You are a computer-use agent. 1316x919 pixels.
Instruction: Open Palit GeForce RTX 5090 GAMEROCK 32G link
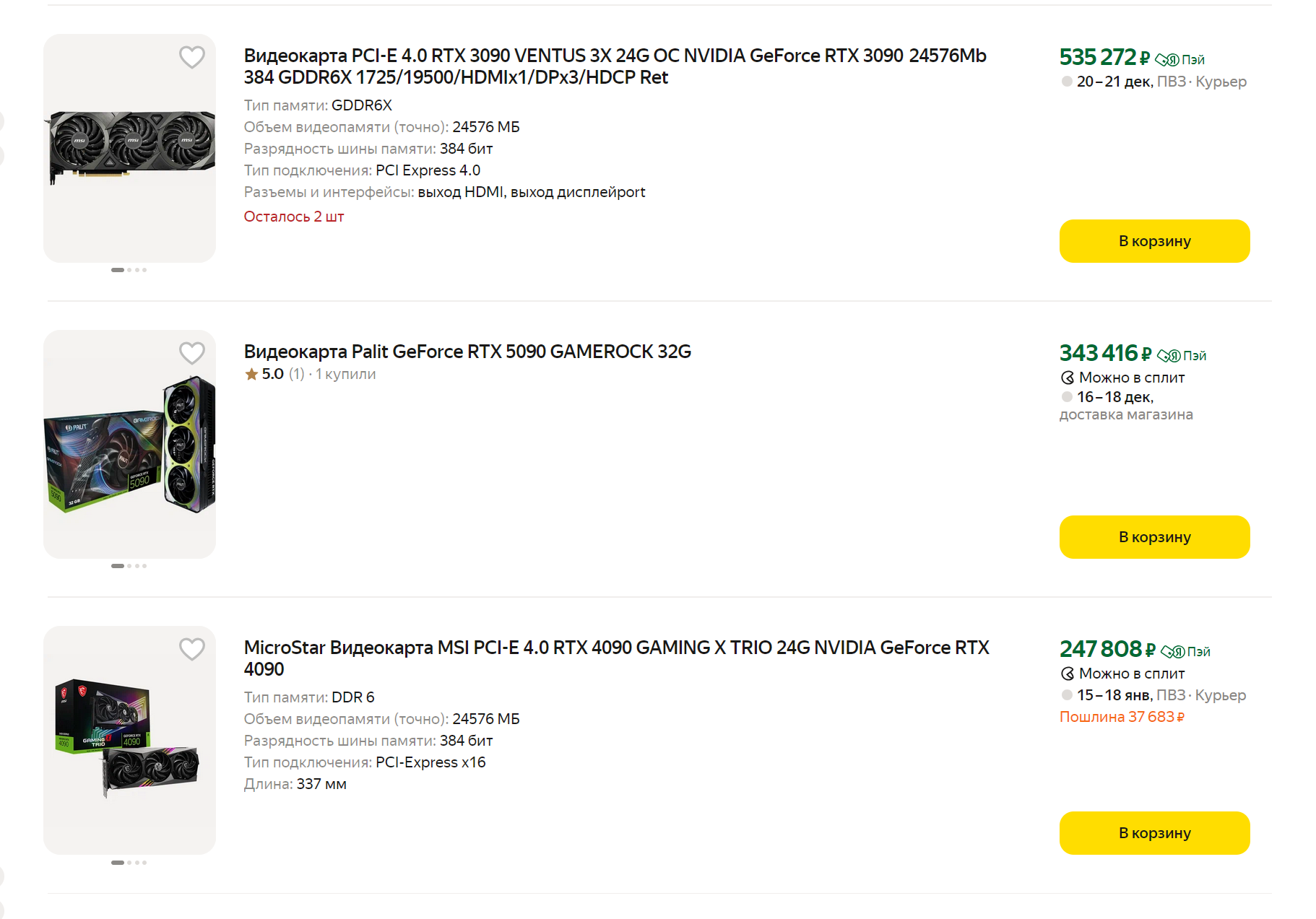(x=467, y=352)
